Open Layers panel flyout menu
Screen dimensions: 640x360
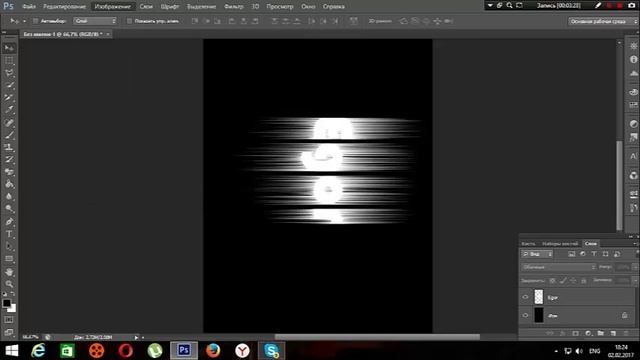click(x=636, y=244)
